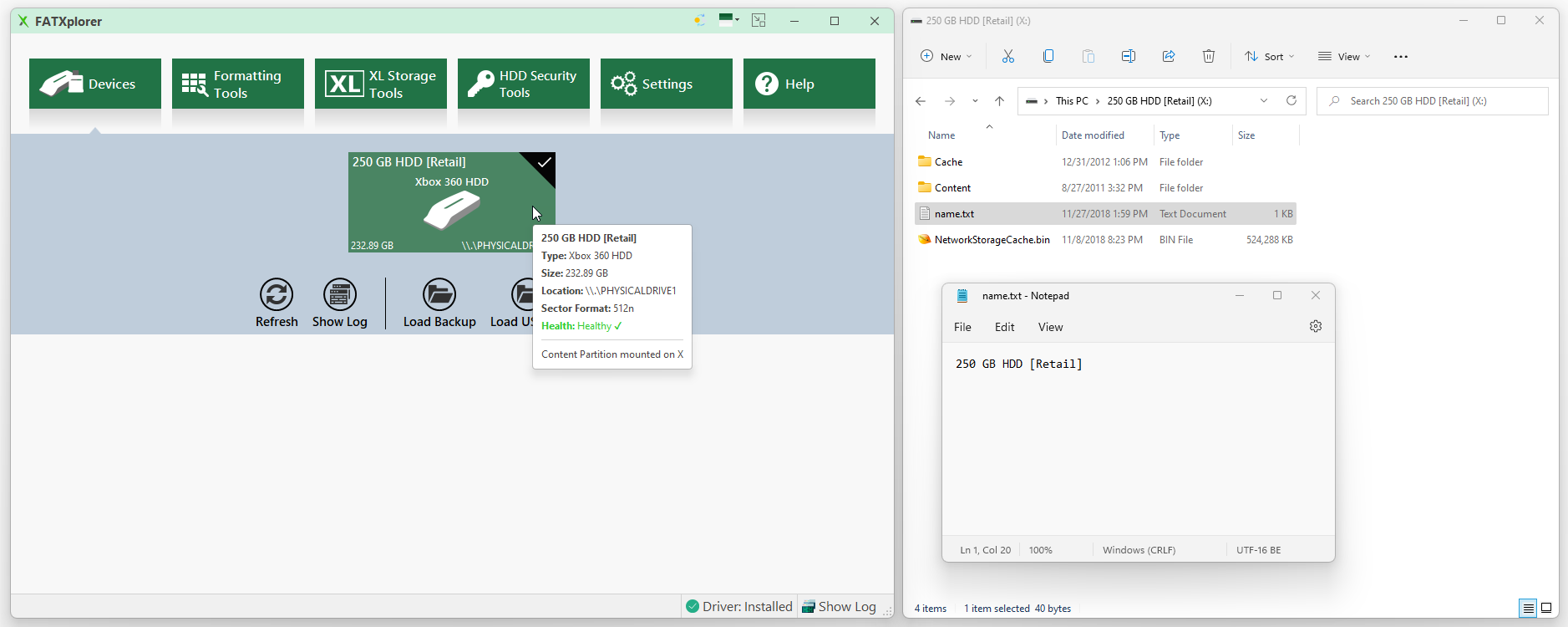Click This PC in the address breadcrumb

pos(1072,101)
